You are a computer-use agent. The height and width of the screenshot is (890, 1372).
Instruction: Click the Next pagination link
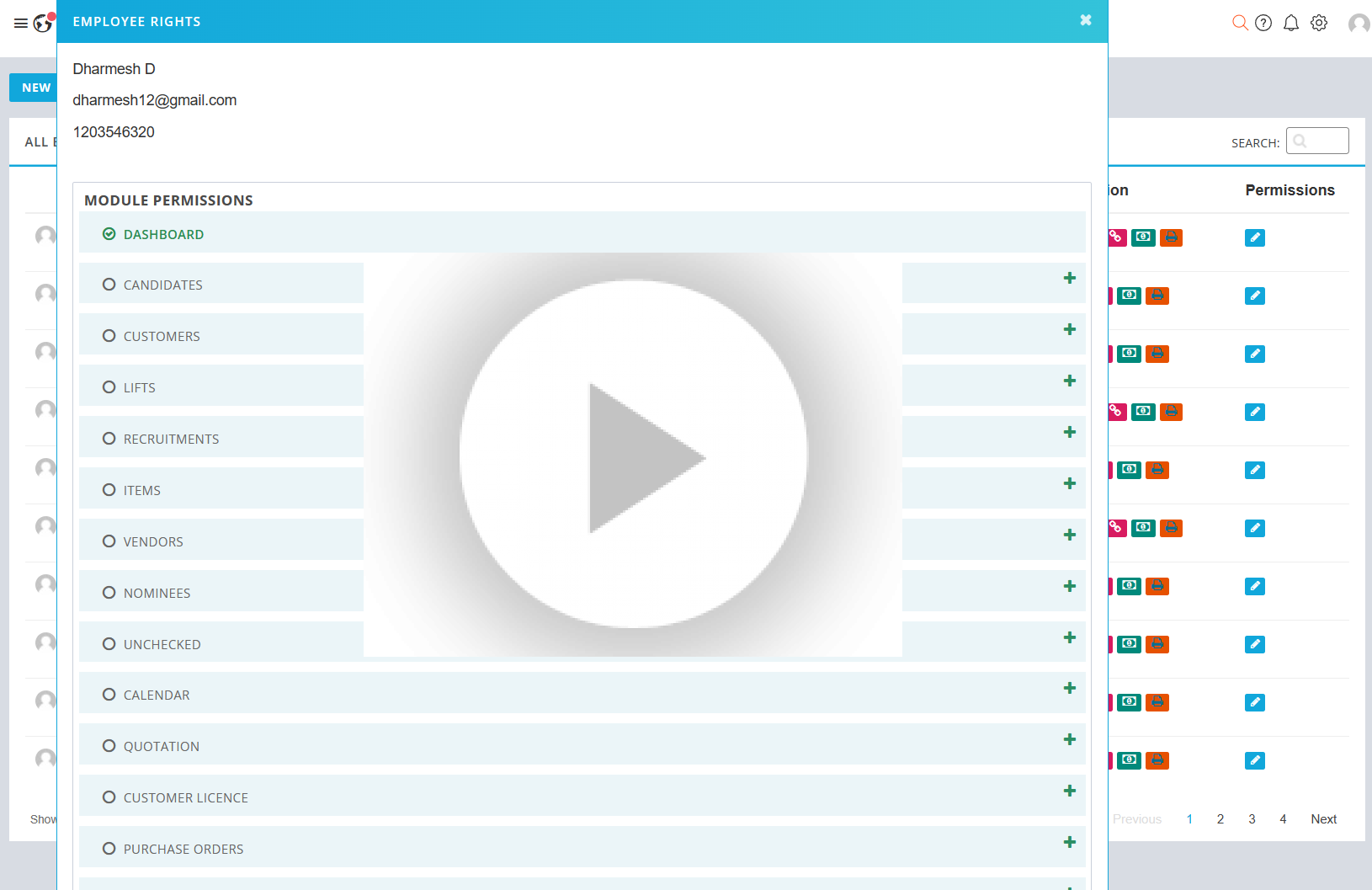1323,819
